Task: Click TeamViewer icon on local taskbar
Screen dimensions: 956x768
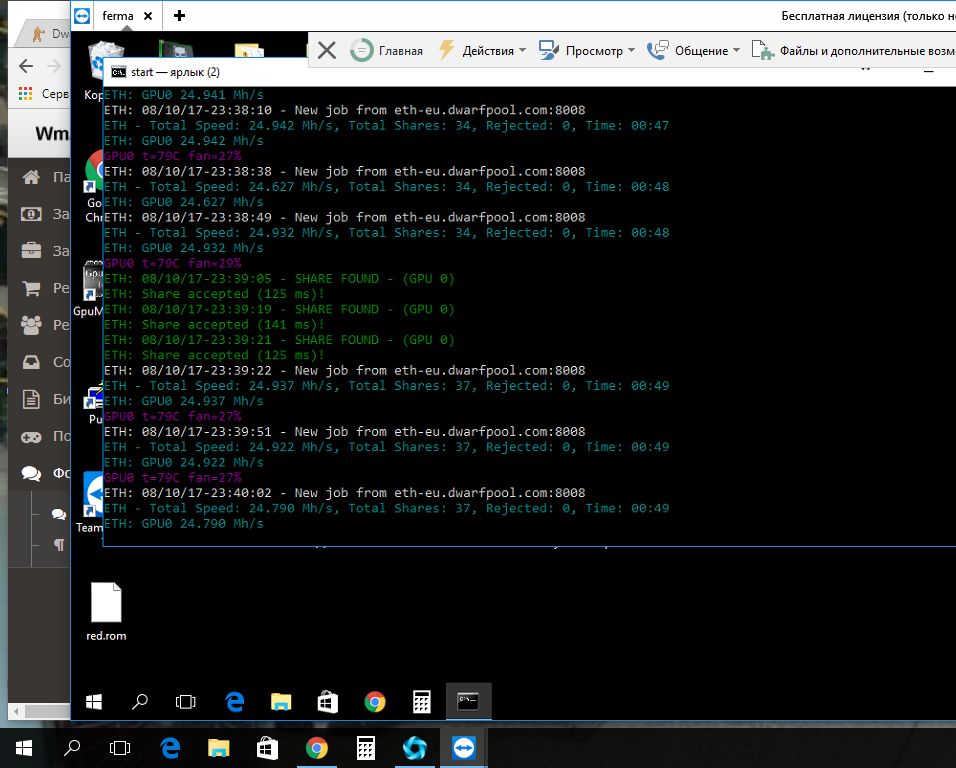Action: click(x=464, y=747)
